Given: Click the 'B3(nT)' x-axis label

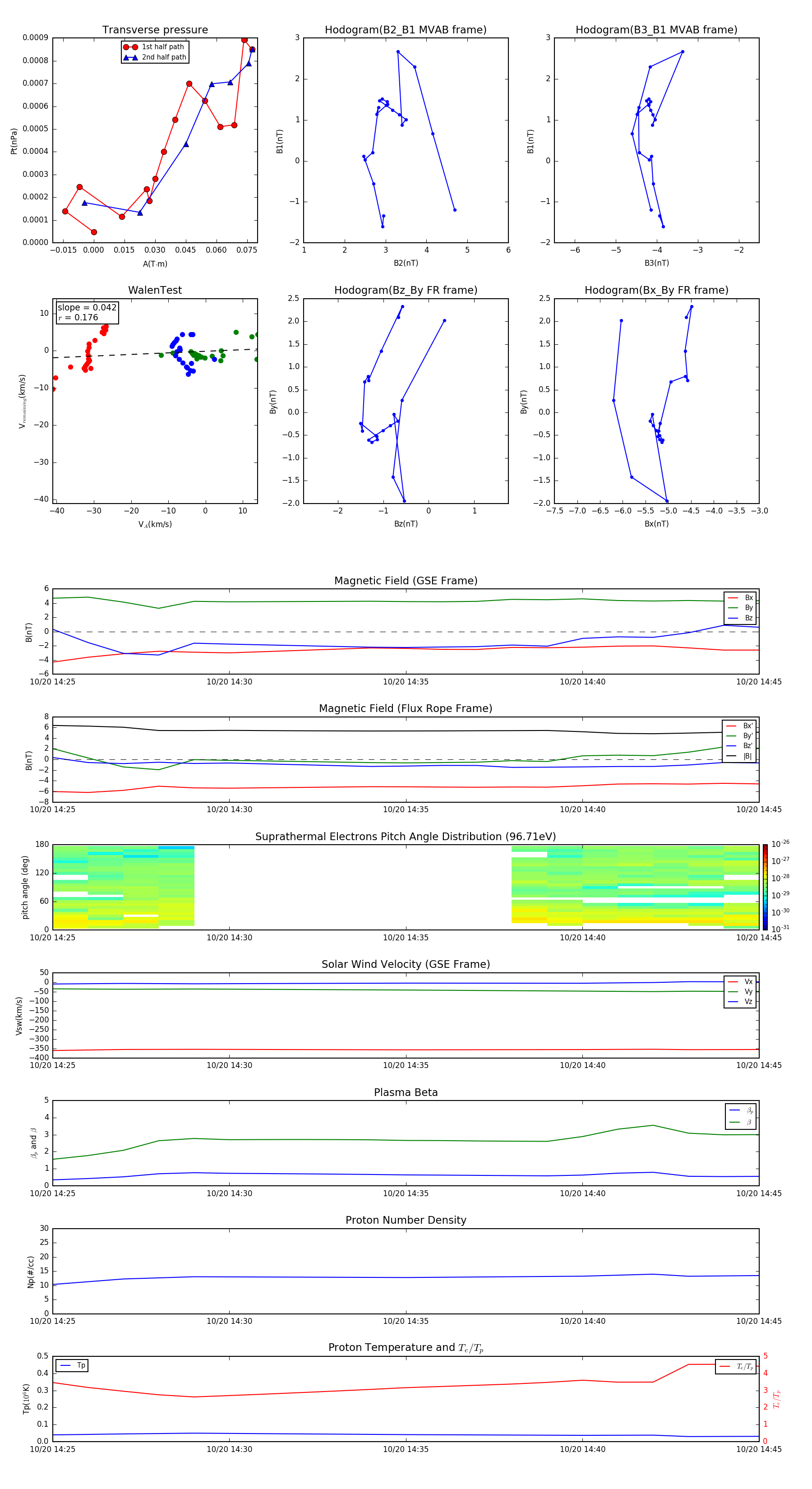Looking at the screenshot, I should click(656, 263).
